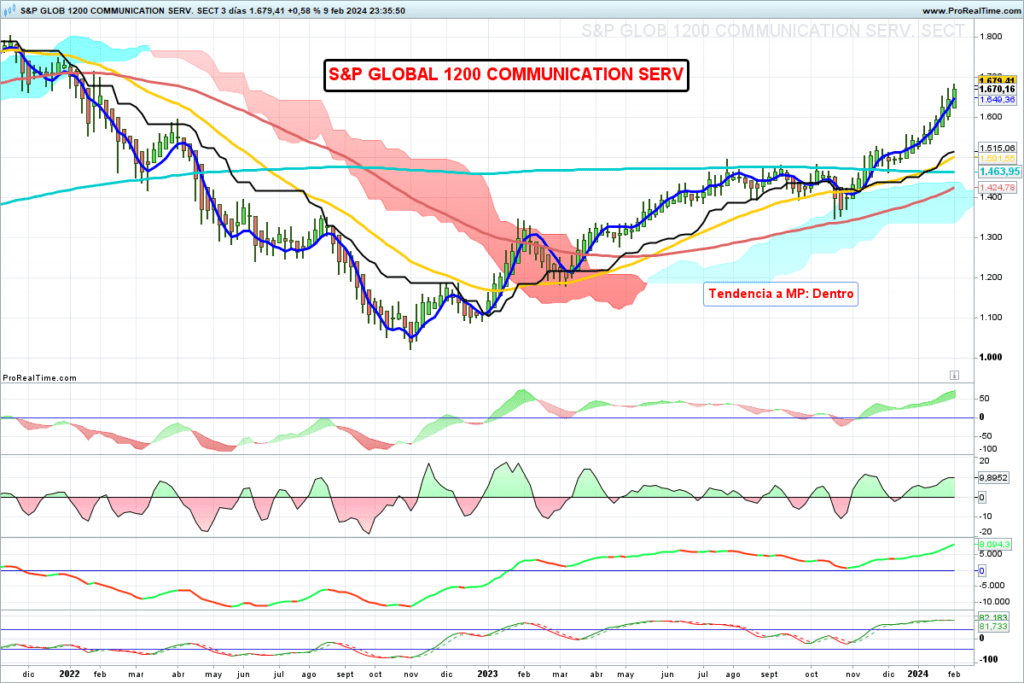The height and width of the screenshot is (683, 1024).
Task: Click the small info icon above the indicators
Action: (x=954, y=375)
